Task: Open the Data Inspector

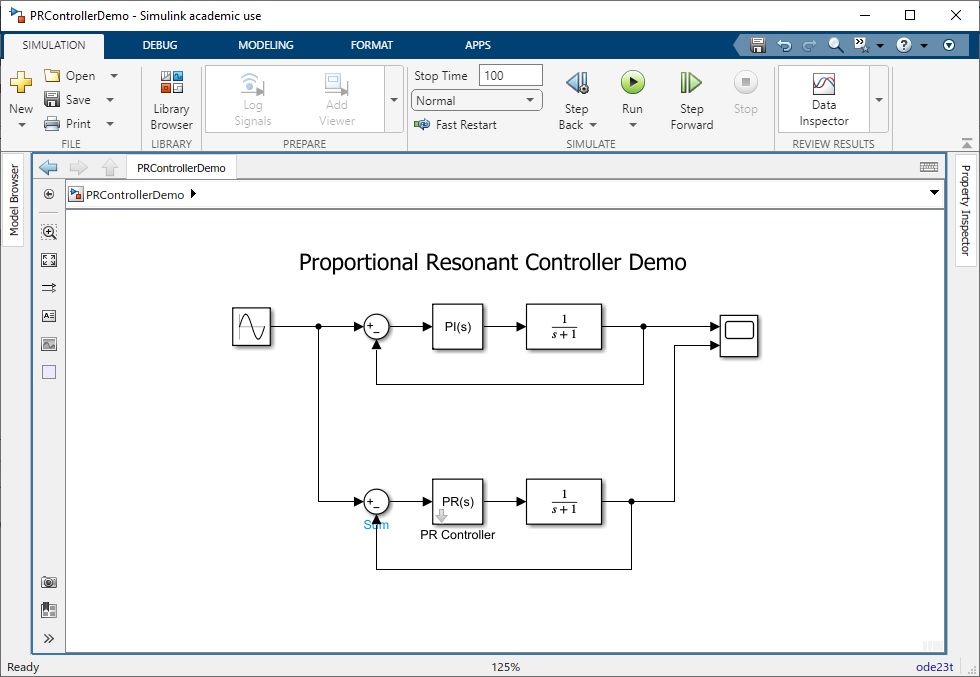Action: click(x=824, y=100)
